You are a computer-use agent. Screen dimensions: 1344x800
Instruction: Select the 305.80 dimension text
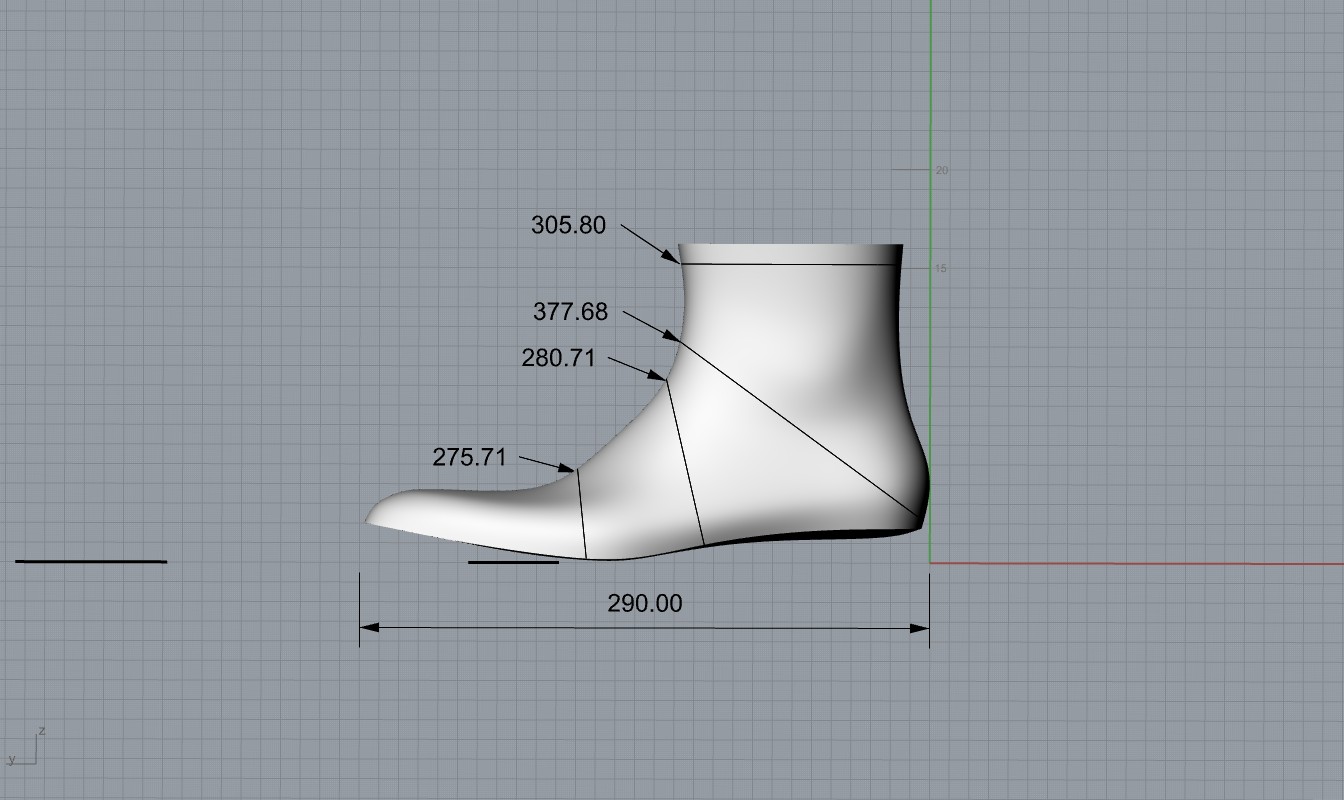568,225
